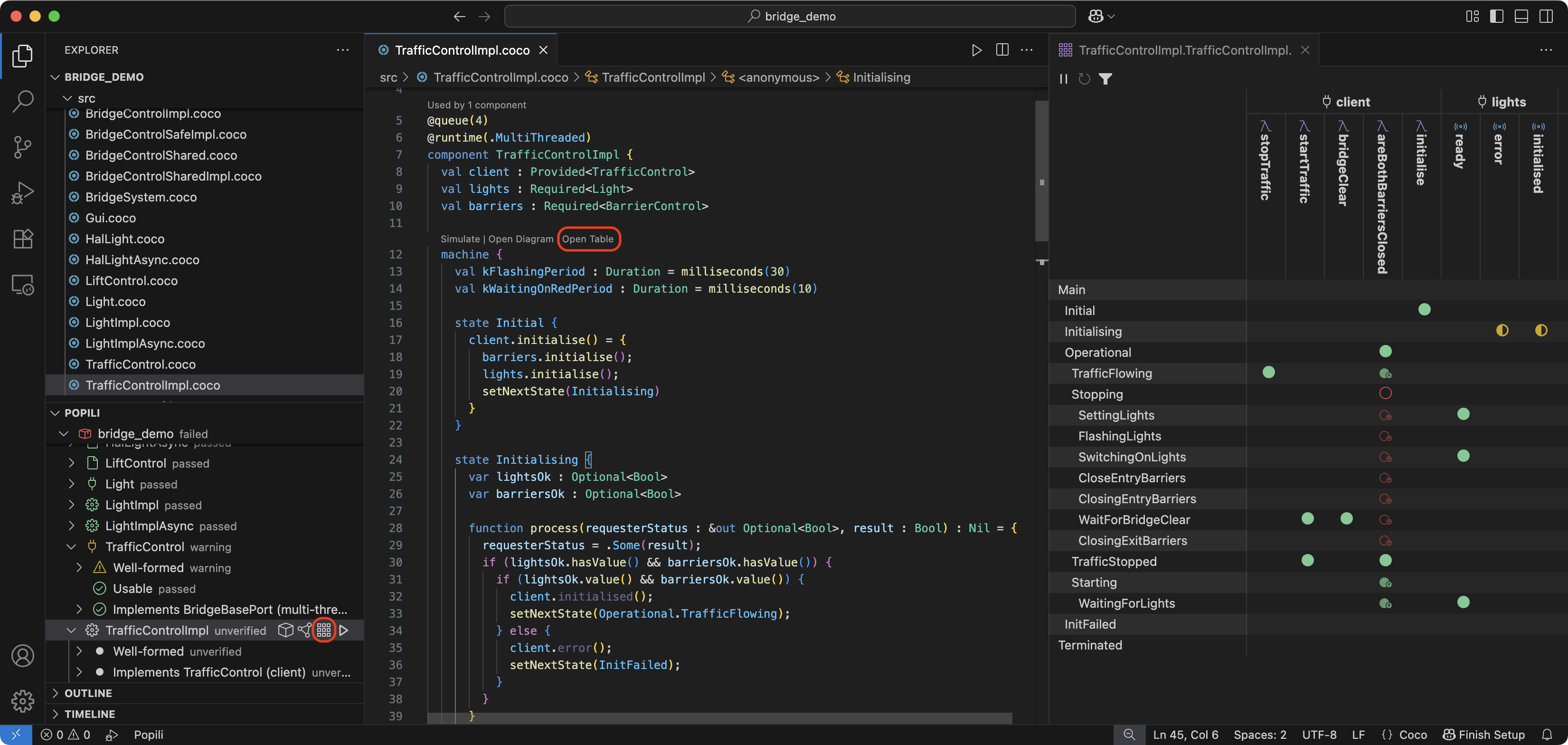
Task: Expand the LiftControl passed node
Action: [72, 463]
